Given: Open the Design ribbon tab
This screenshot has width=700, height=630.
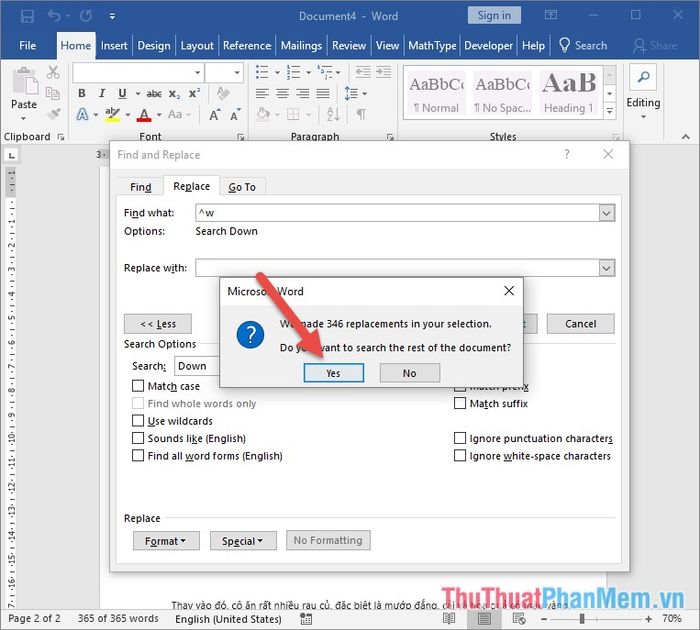Looking at the screenshot, I should [x=154, y=46].
